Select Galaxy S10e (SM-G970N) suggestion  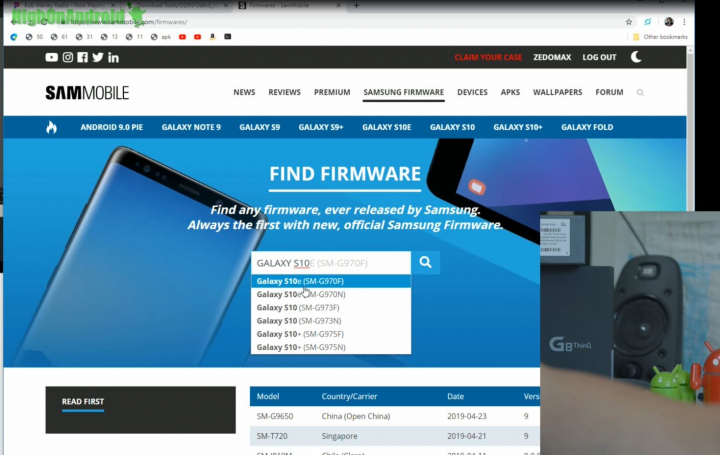point(331,294)
